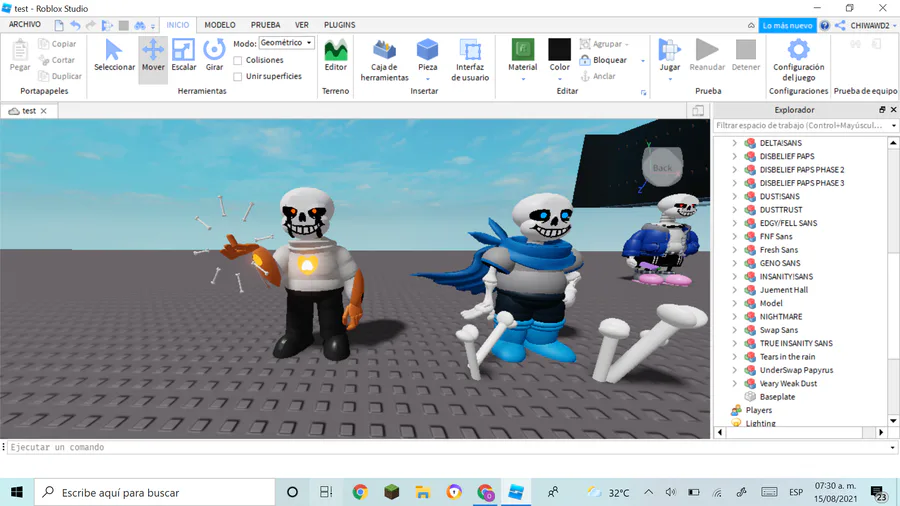Screen dimensions: 900x506
Task: Click Lo más nuevo button
Action: coord(788,25)
